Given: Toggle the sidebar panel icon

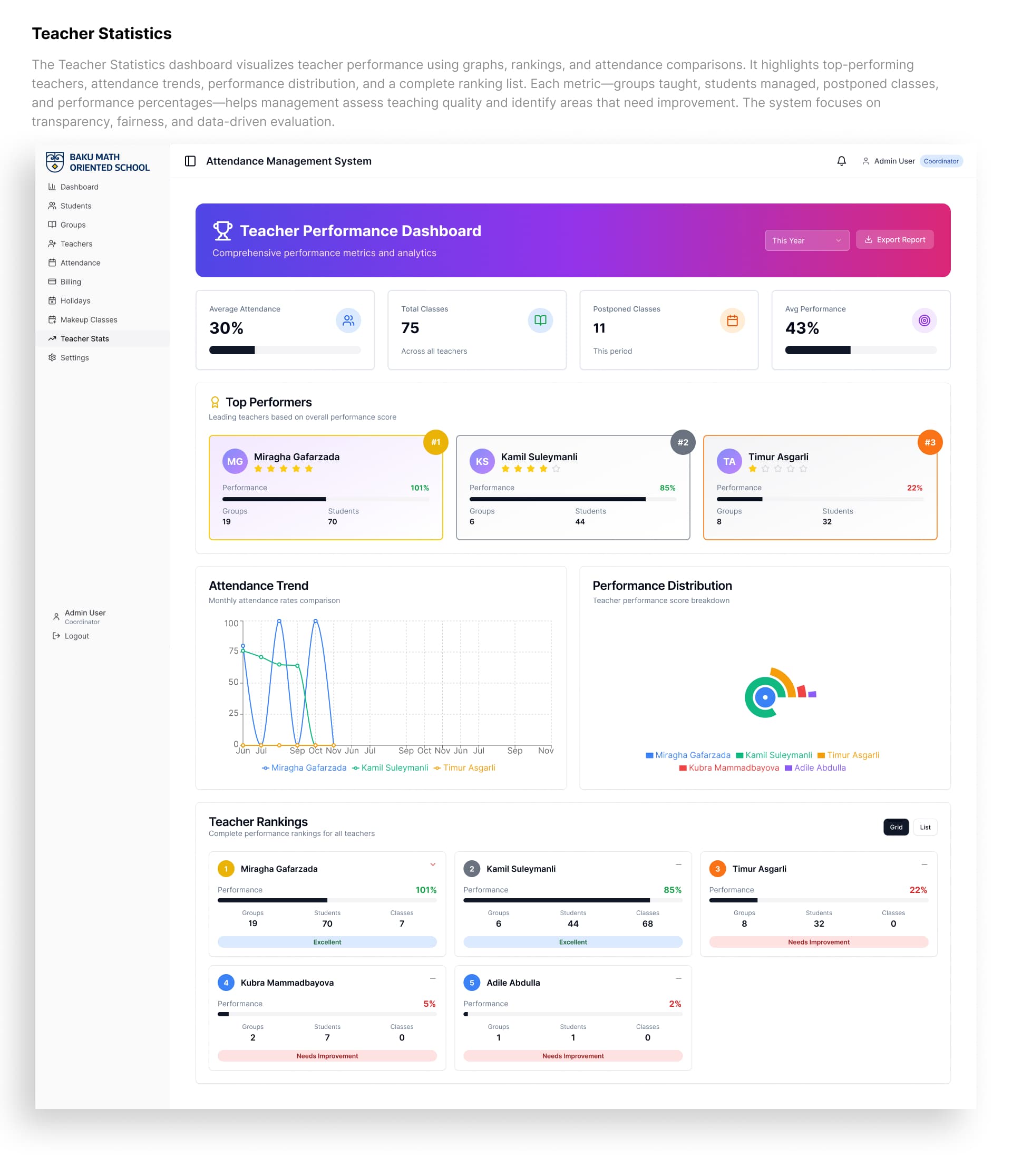Looking at the screenshot, I should (190, 161).
